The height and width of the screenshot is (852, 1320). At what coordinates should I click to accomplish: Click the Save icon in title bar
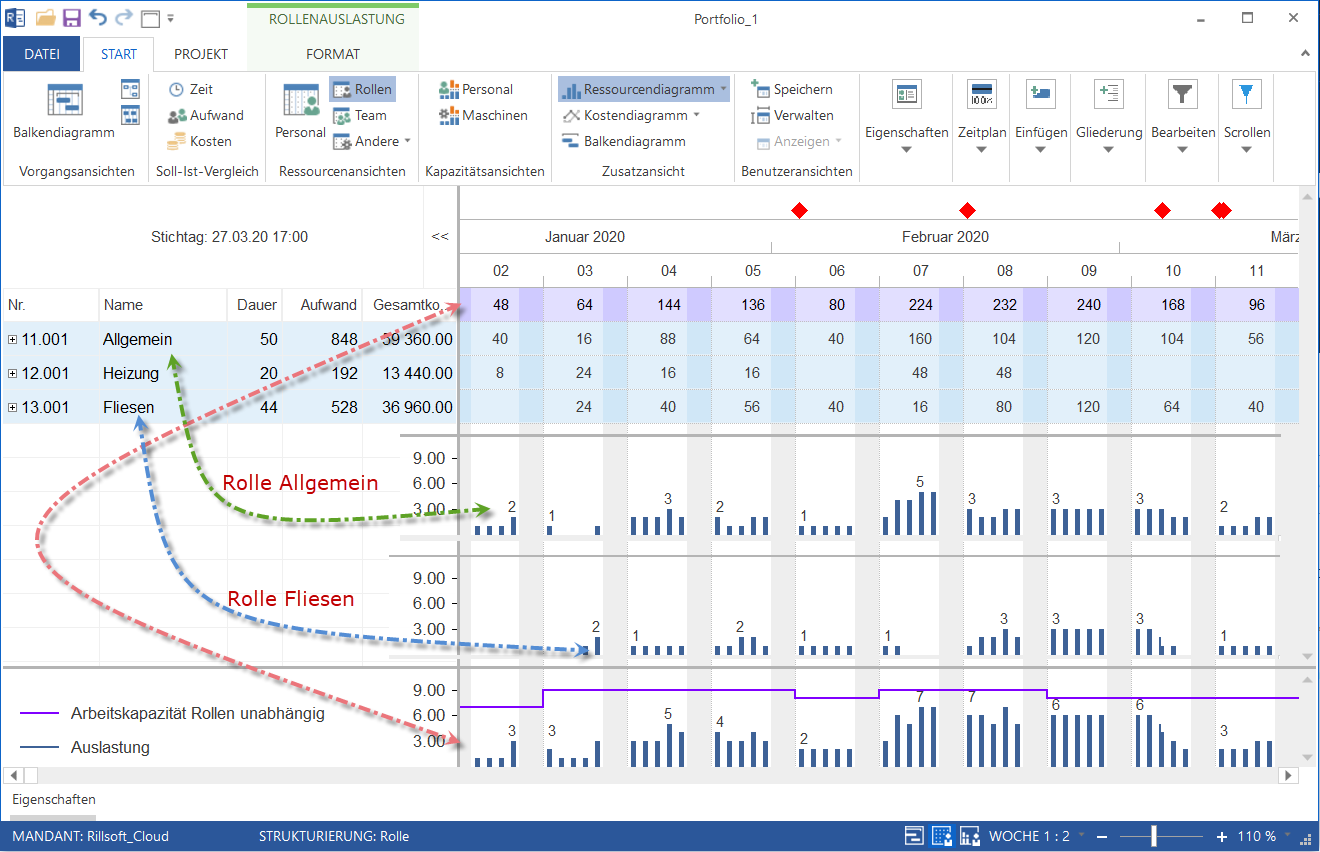coord(72,18)
